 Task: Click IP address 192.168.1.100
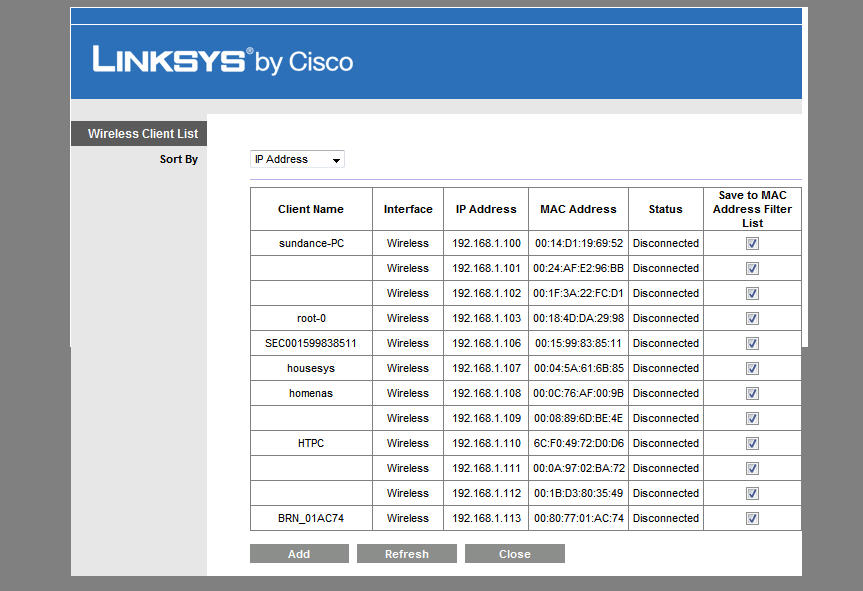(486, 243)
